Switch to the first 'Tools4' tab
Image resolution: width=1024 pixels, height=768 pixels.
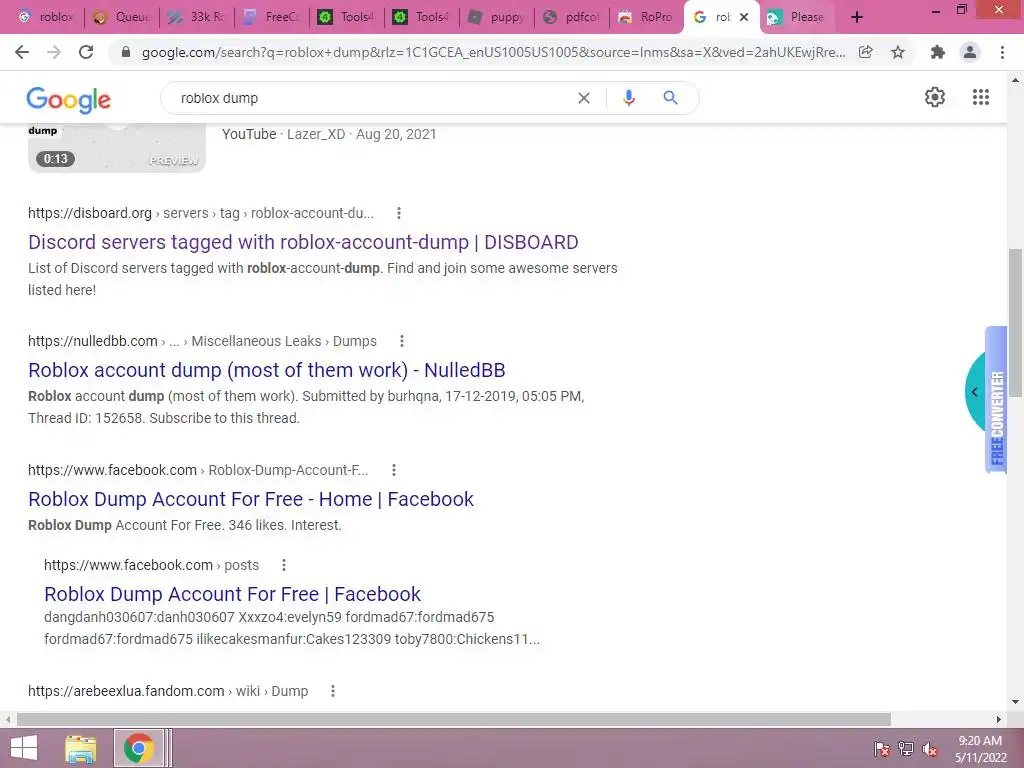(x=347, y=17)
